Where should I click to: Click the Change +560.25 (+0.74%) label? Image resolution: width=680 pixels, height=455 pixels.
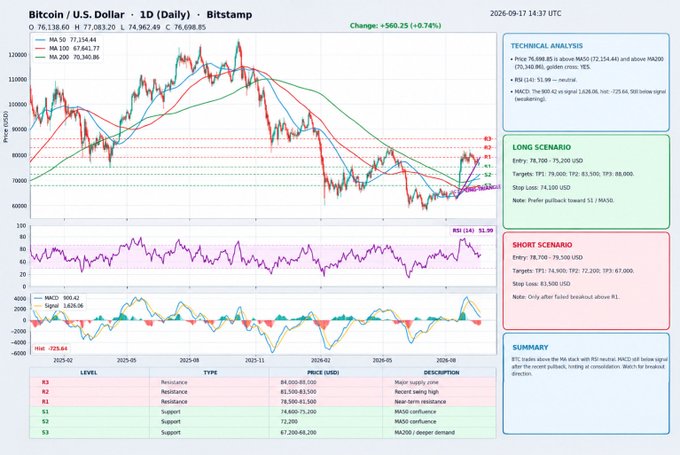395,26
